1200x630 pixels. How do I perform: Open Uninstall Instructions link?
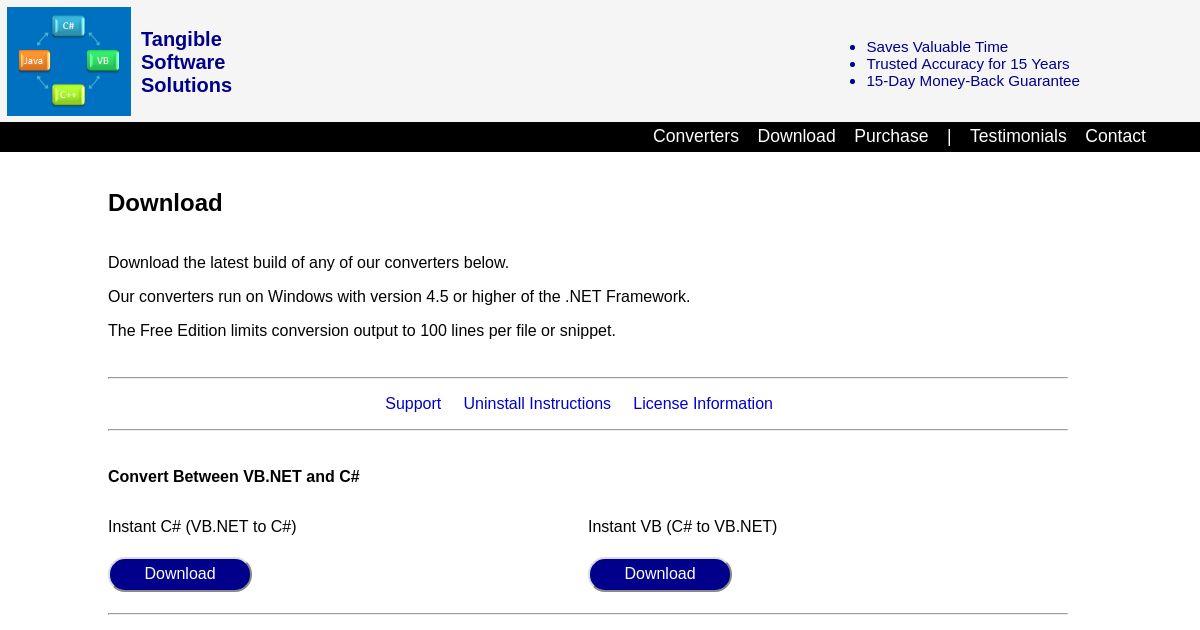pos(537,404)
